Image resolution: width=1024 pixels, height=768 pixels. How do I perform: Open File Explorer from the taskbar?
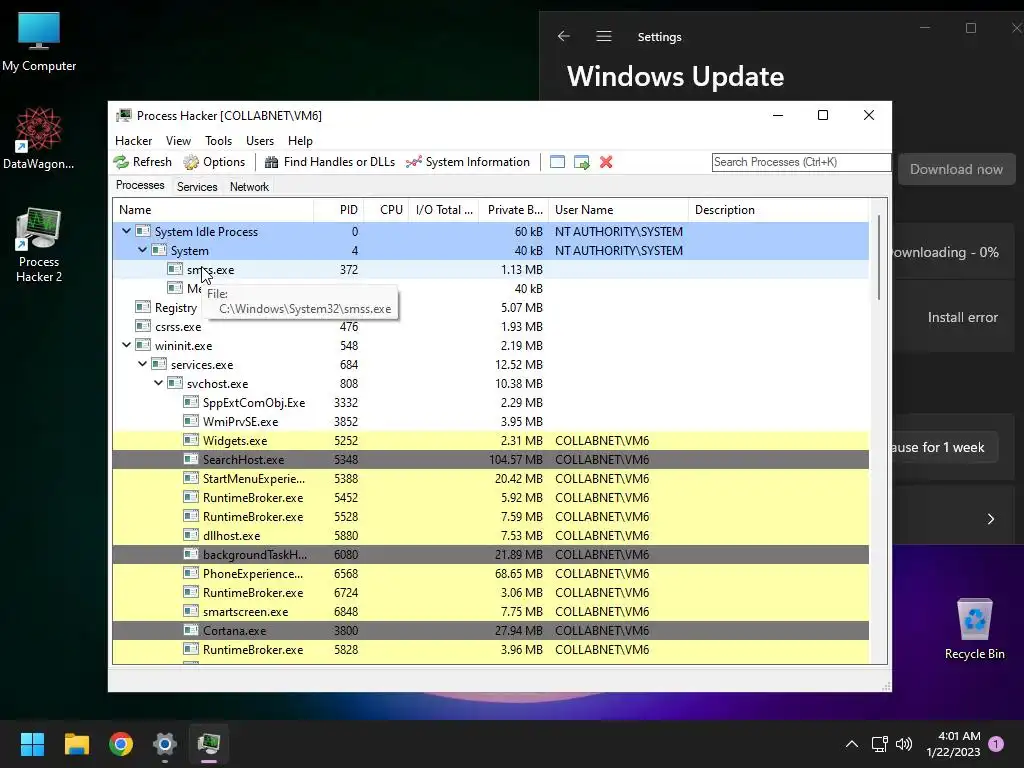(x=76, y=744)
